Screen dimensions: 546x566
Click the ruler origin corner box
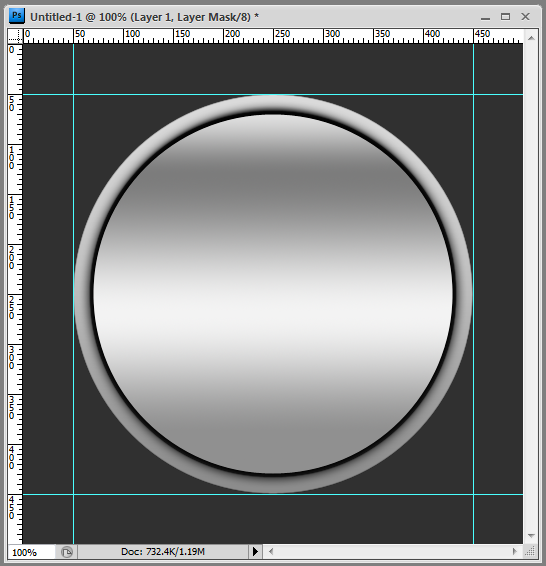(15, 36)
